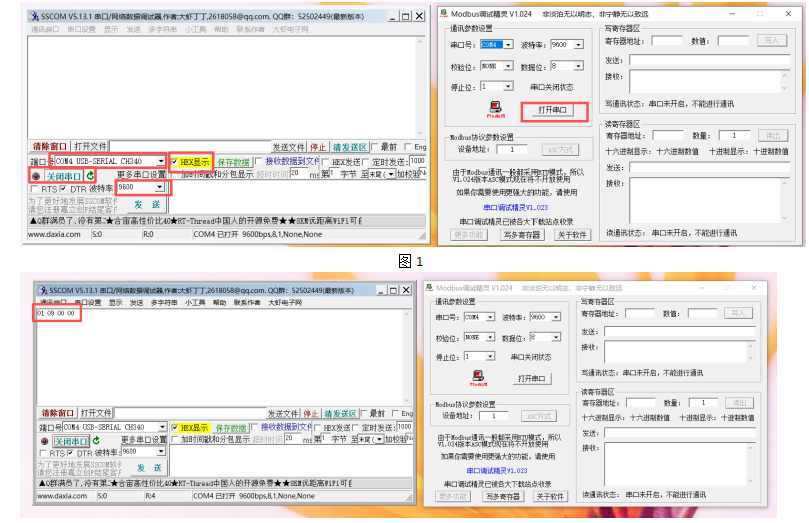Image resolution: width=809 pixels, height=523 pixels.
Task: Open 小工具 menu in lower SSCOM window
Action: (195, 302)
